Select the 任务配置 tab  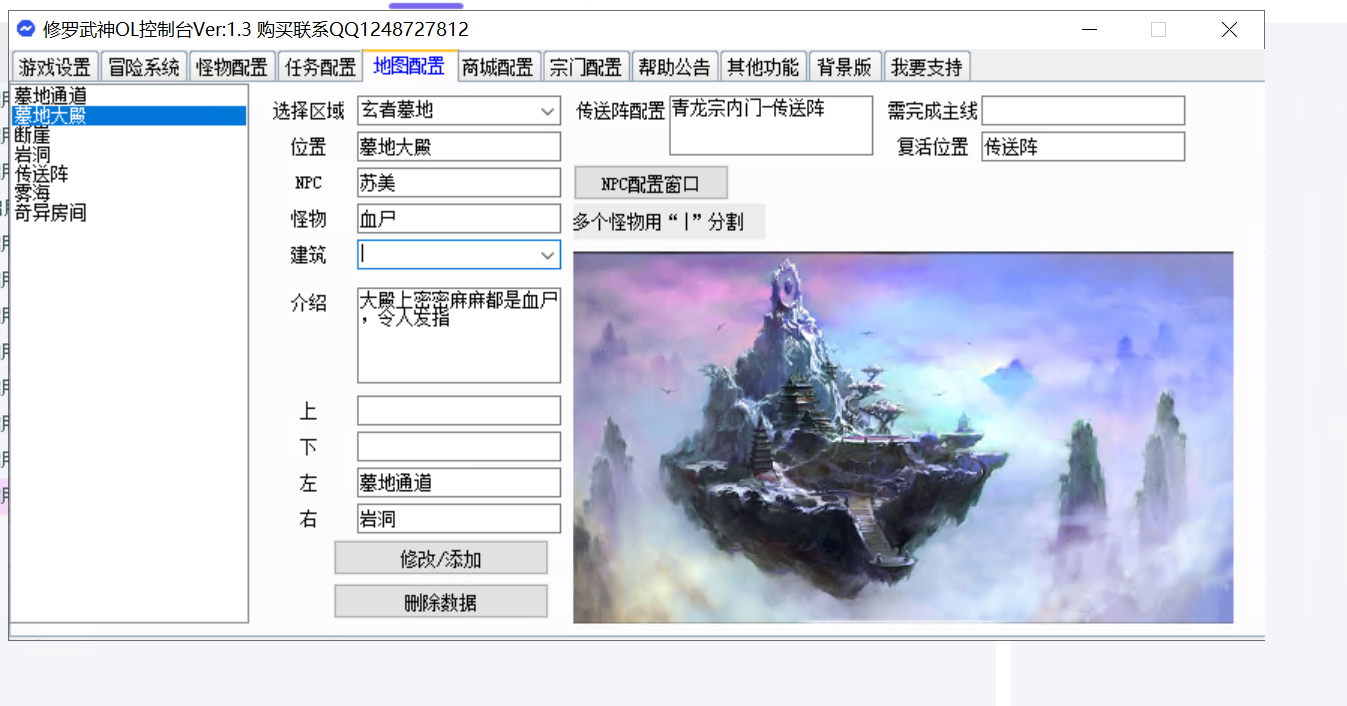[320, 68]
